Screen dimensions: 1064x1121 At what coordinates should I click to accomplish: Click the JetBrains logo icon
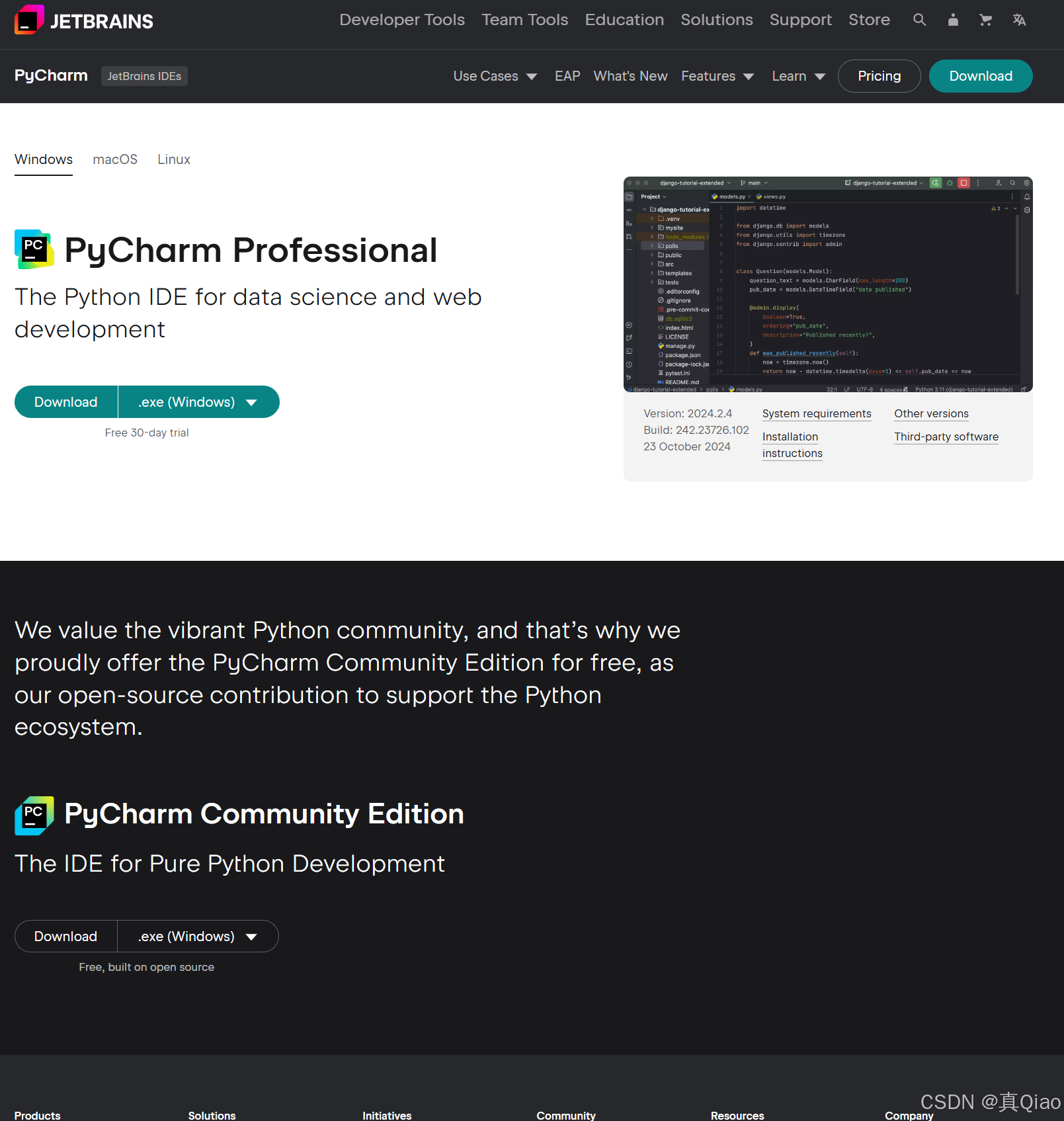(x=29, y=20)
